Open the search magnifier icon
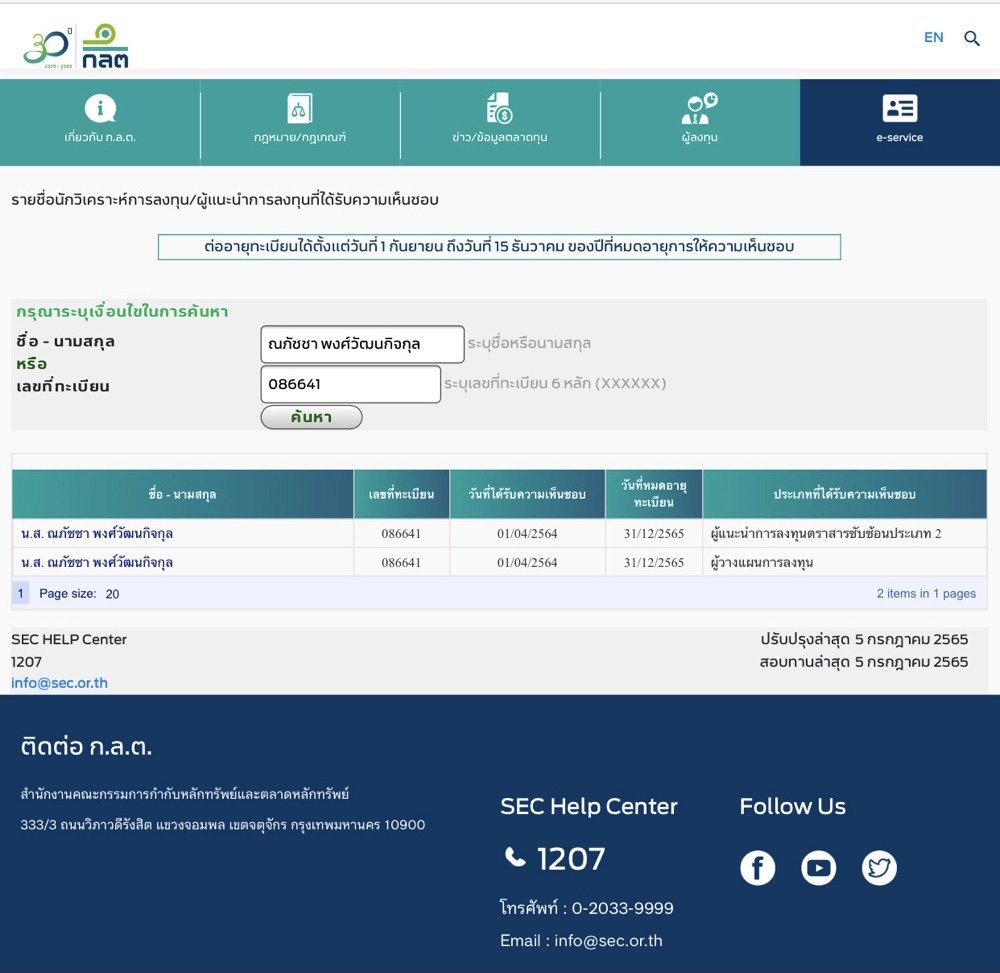The height and width of the screenshot is (973, 1000). [x=971, y=38]
